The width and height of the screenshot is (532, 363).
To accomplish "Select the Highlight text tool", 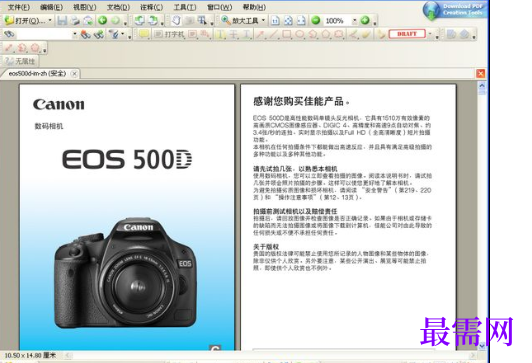I will [x=221, y=34].
